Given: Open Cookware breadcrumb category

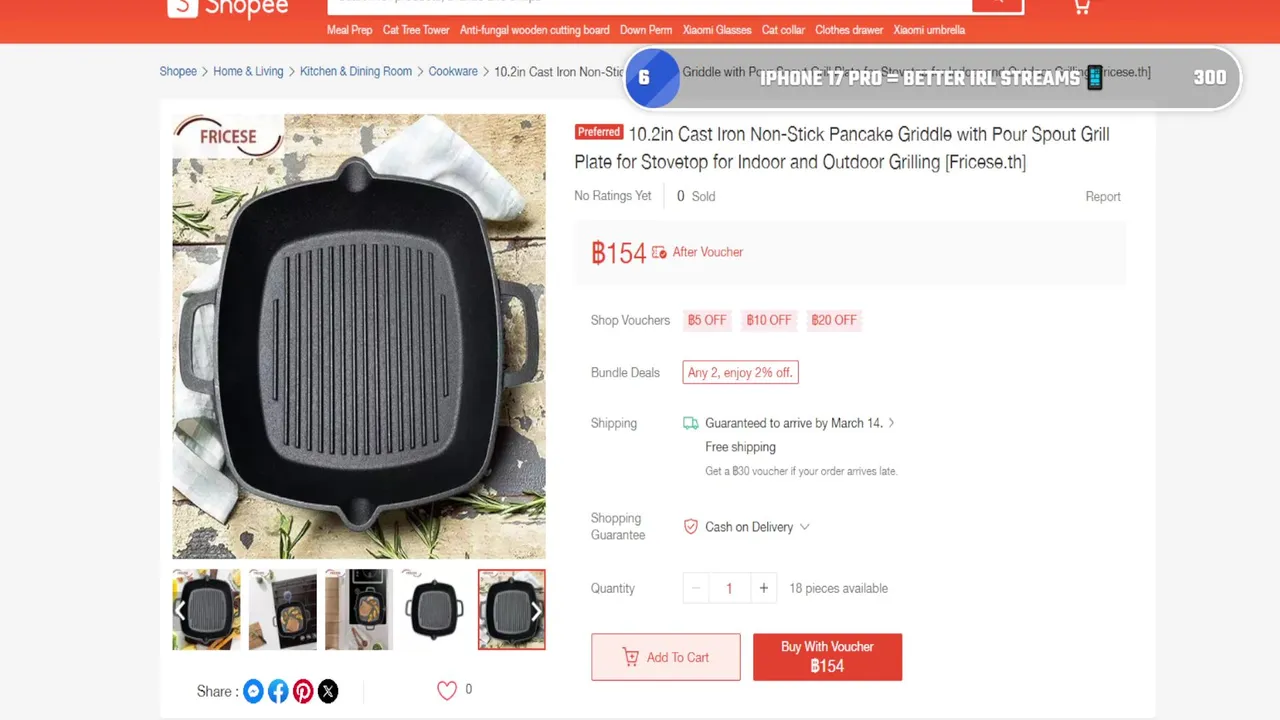Looking at the screenshot, I should 453,71.
